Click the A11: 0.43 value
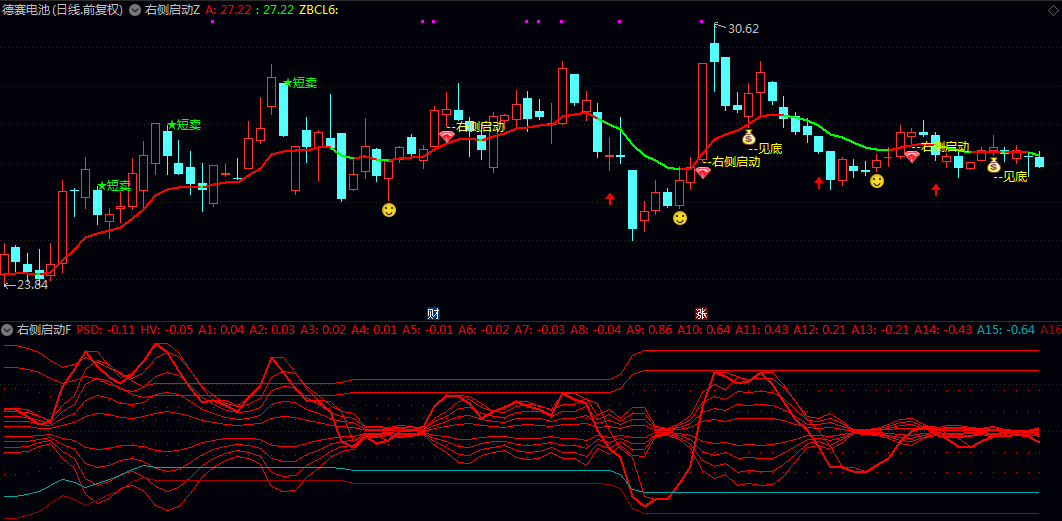 coord(762,331)
